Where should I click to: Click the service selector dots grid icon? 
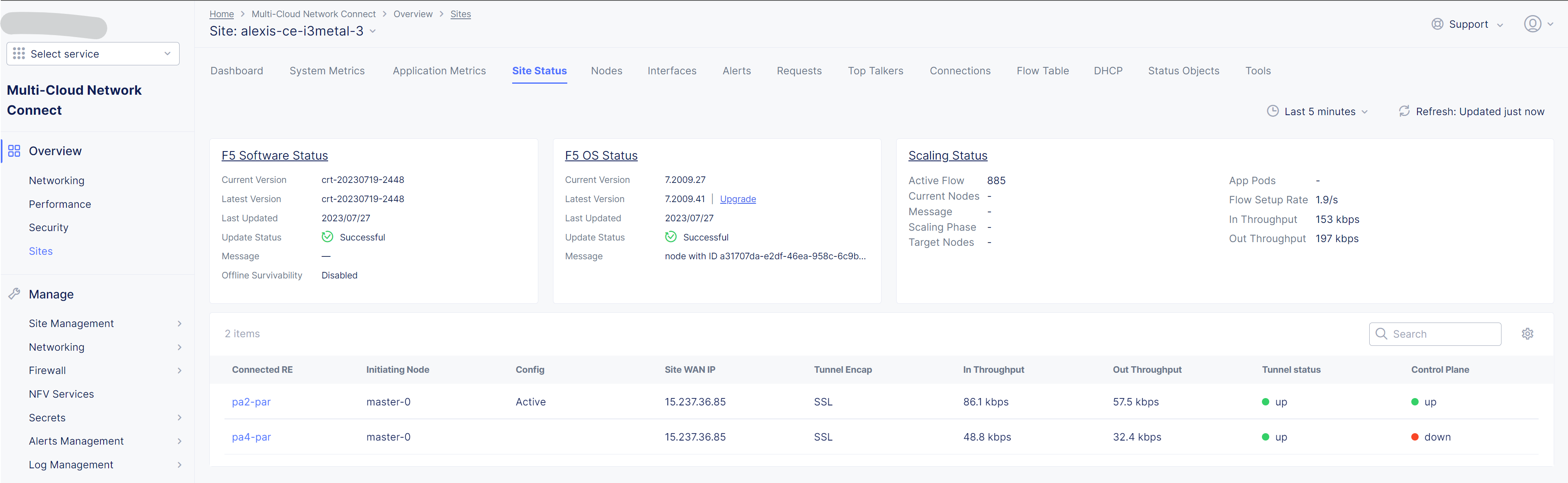[19, 53]
